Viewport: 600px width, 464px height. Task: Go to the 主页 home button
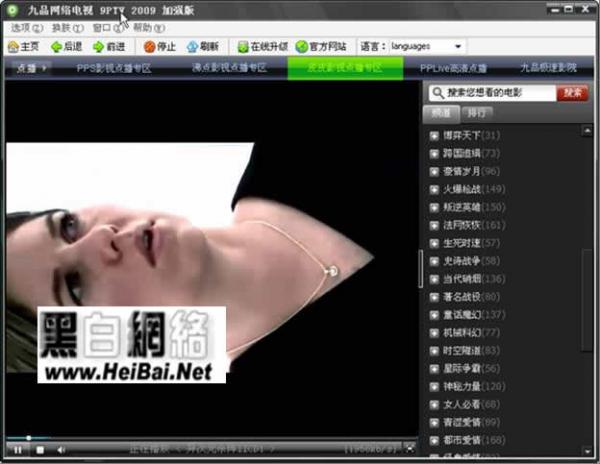(x=24, y=47)
